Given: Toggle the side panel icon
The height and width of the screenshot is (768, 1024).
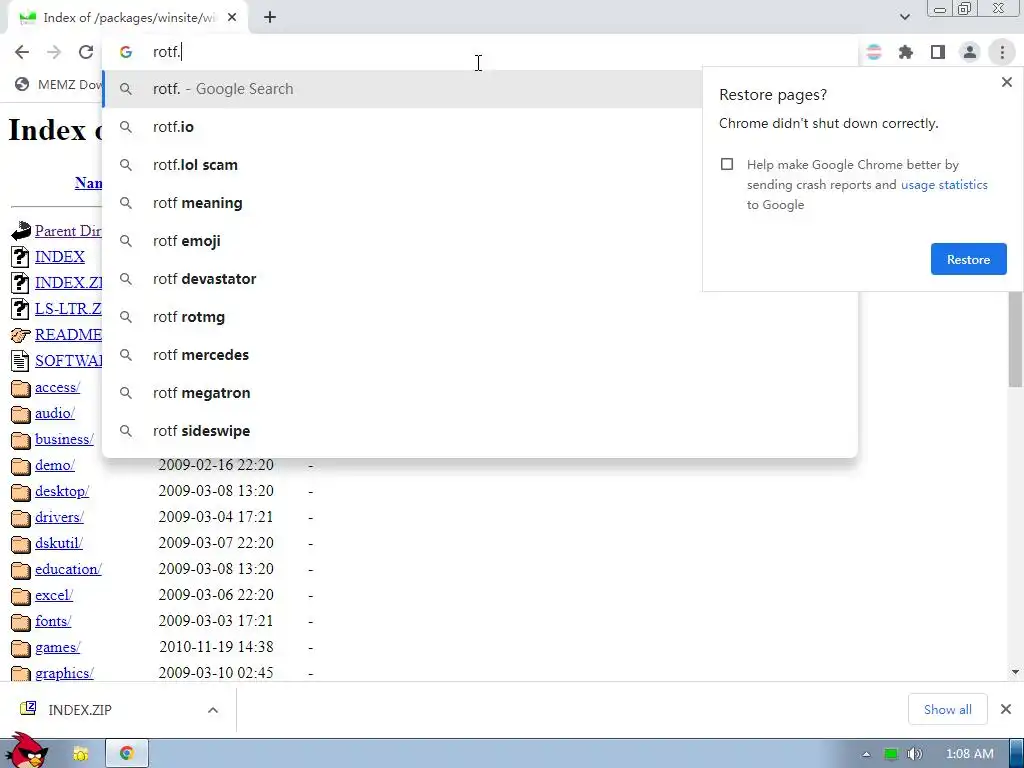Looking at the screenshot, I should tap(938, 52).
